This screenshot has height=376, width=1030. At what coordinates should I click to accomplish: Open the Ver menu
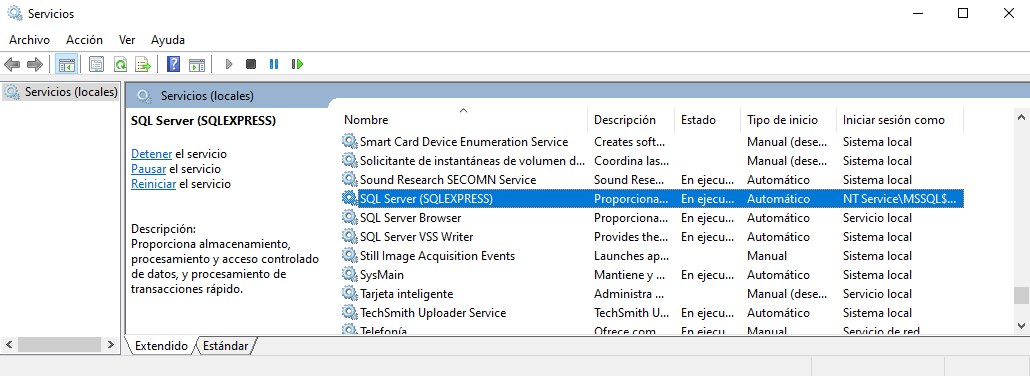click(x=127, y=39)
